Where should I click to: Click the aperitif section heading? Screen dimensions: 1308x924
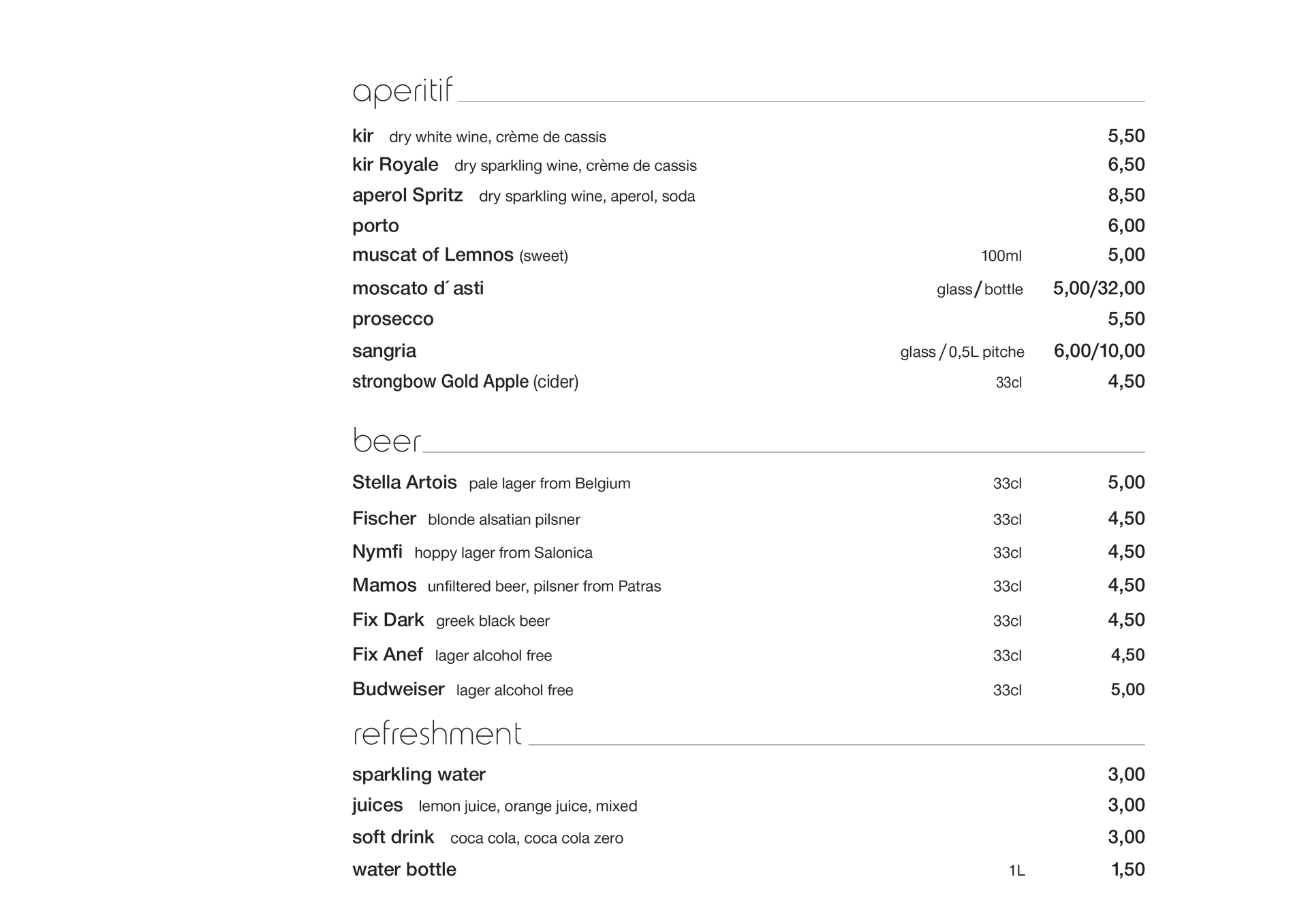tap(402, 91)
